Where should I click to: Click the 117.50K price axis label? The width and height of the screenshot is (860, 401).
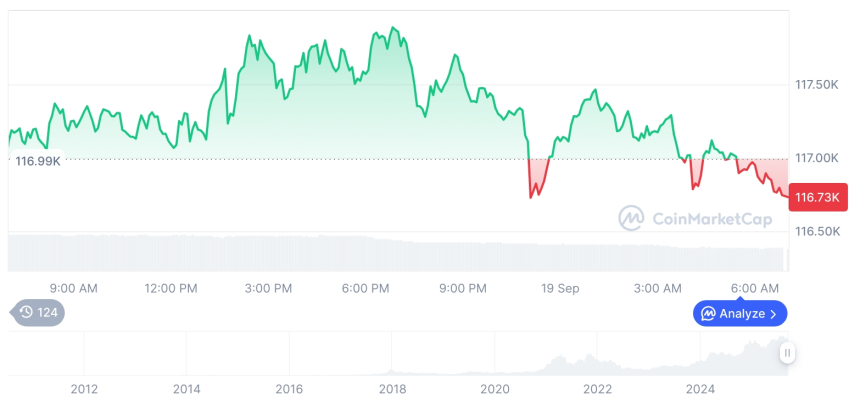click(816, 85)
